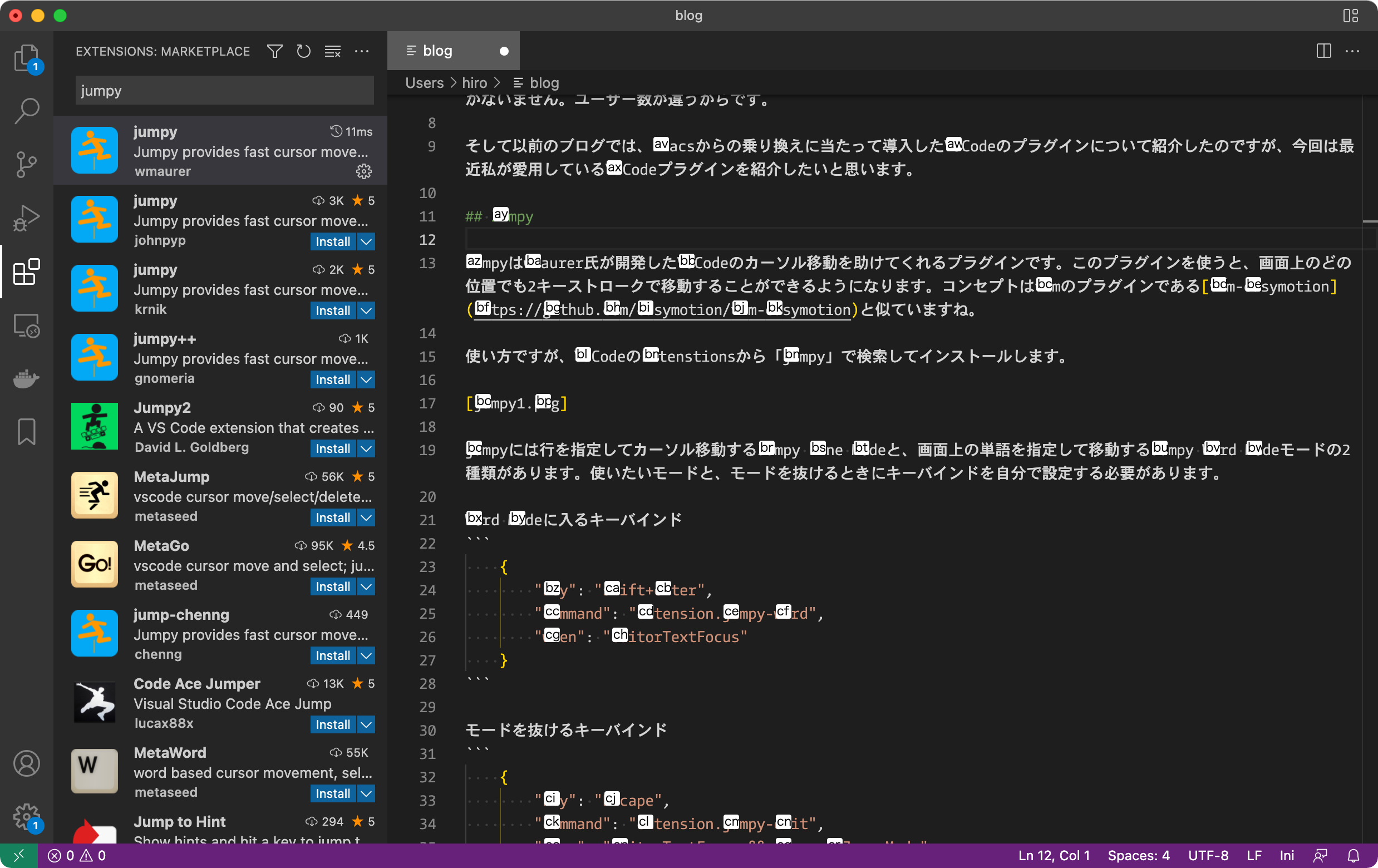Customize layout from title bar icon
1378x868 pixels.
point(1351,16)
